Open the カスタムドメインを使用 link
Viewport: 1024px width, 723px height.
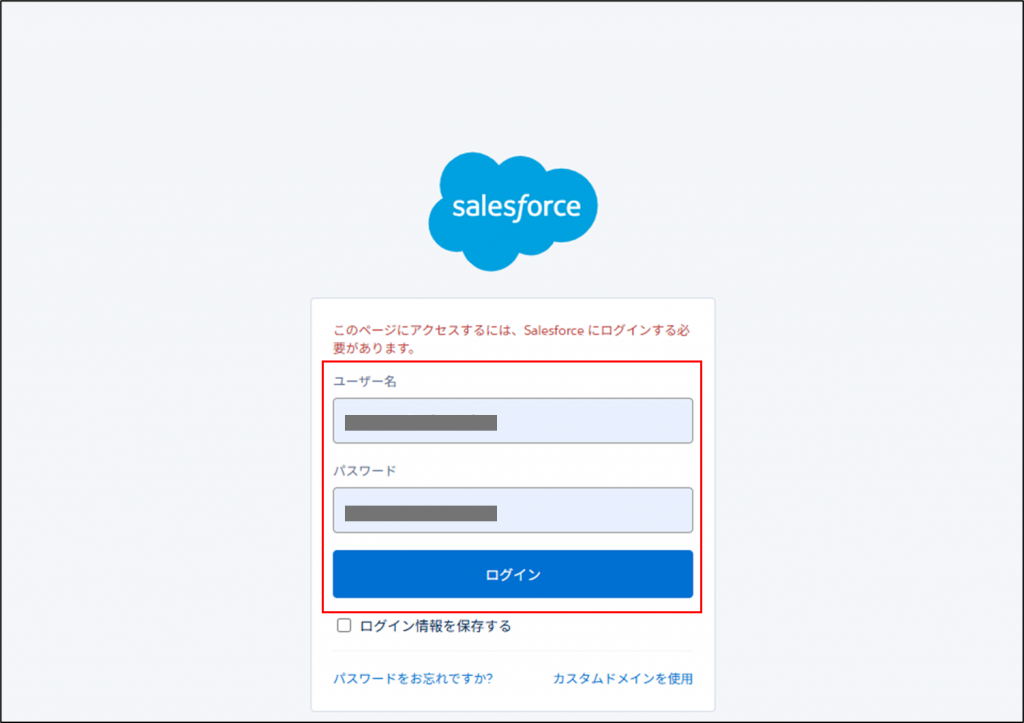click(622, 678)
